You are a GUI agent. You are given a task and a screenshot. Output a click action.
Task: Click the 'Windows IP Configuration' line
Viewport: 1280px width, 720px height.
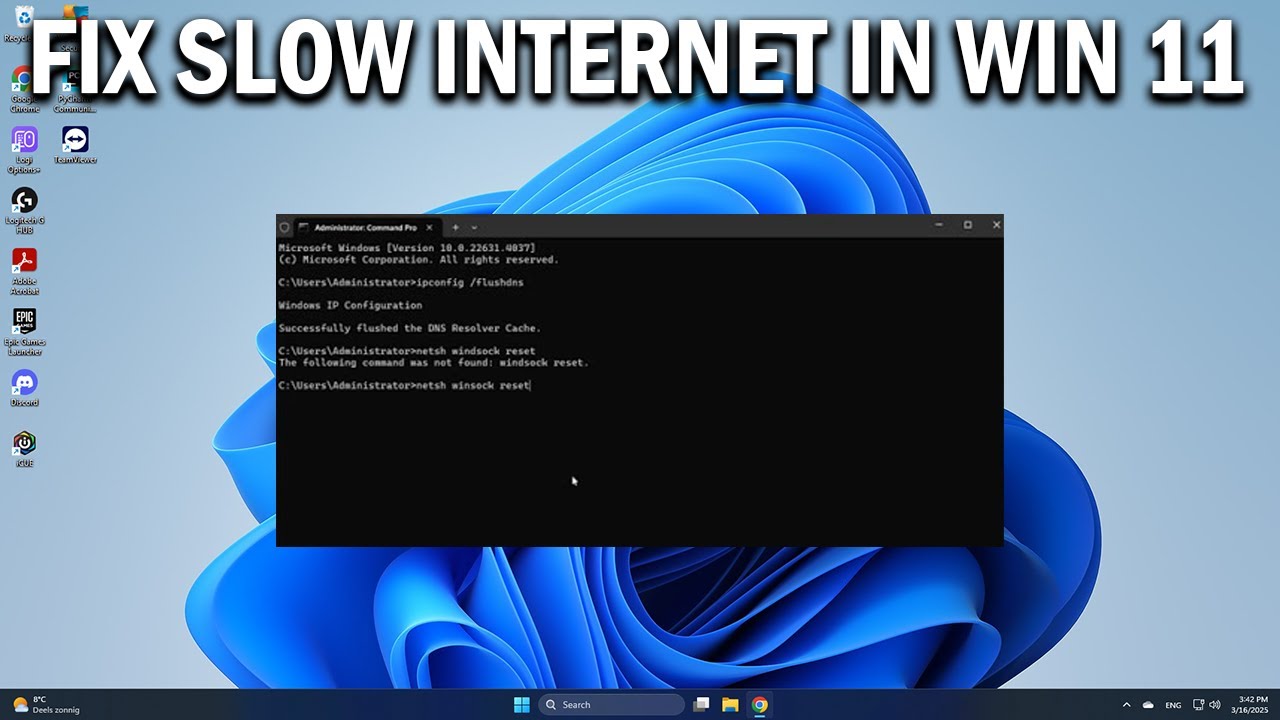(350, 305)
